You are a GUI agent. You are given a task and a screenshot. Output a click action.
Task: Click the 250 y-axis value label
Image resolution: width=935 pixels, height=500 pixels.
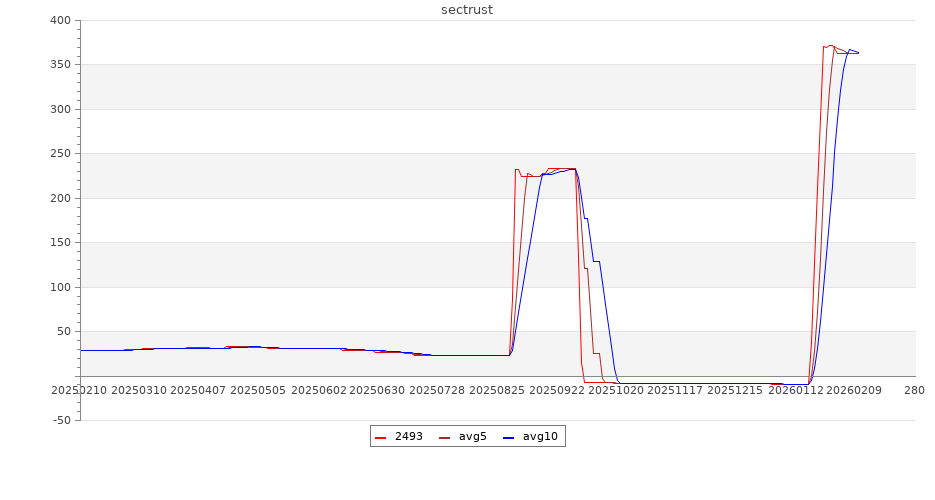pos(59,154)
